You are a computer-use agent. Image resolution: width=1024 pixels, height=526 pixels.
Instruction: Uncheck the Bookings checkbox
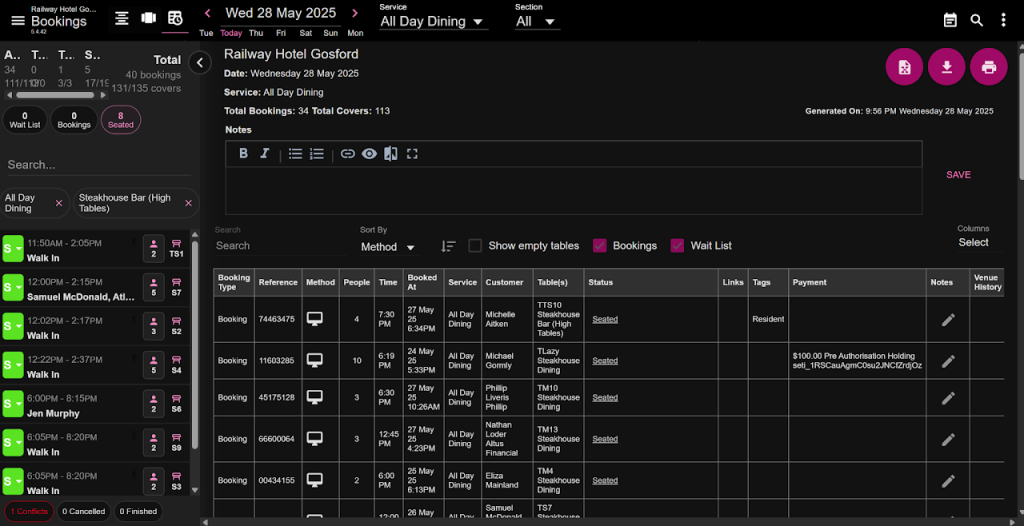pyautogui.click(x=600, y=246)
